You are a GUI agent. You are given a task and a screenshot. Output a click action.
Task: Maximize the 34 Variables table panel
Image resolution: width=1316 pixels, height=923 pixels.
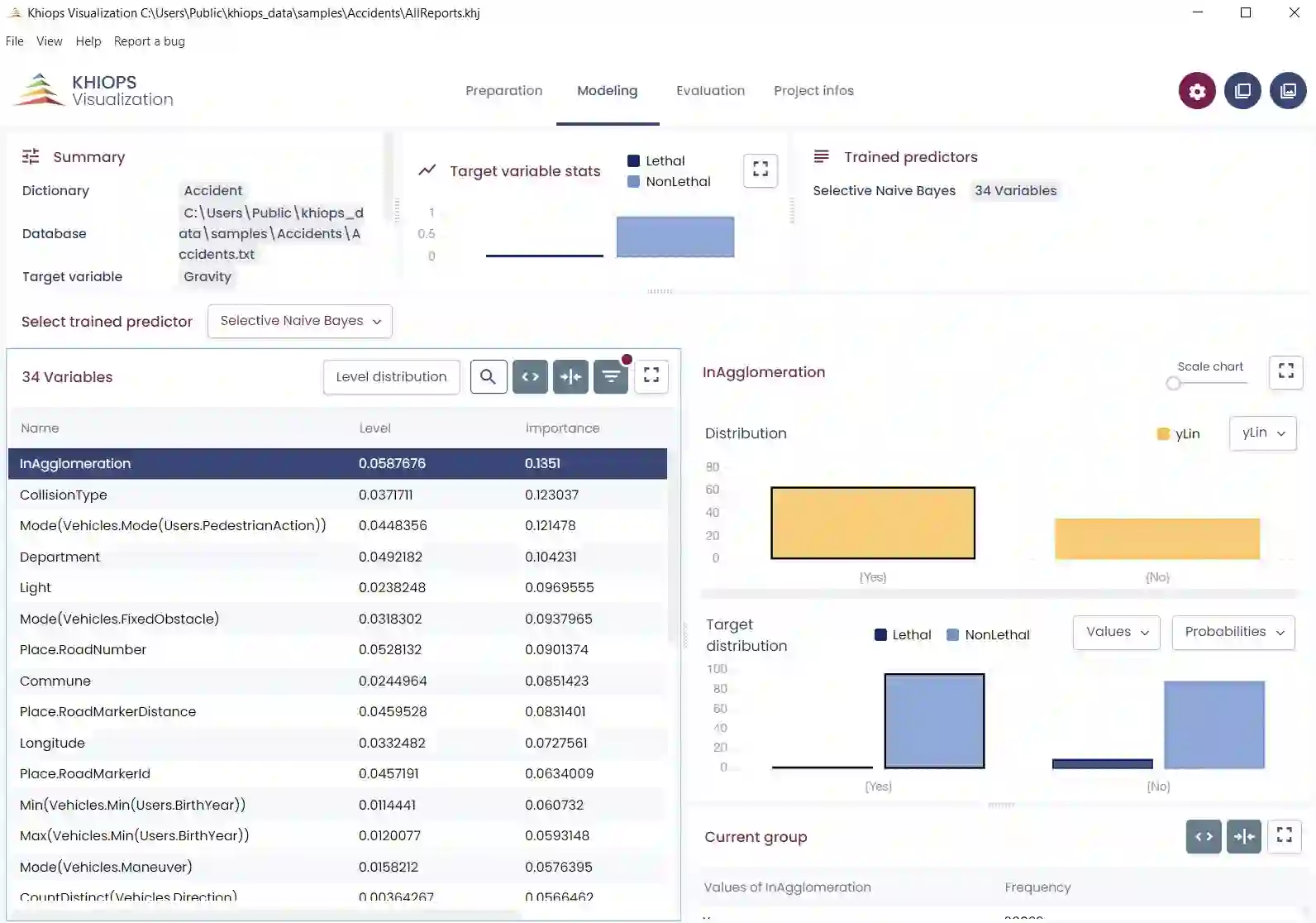651,376
